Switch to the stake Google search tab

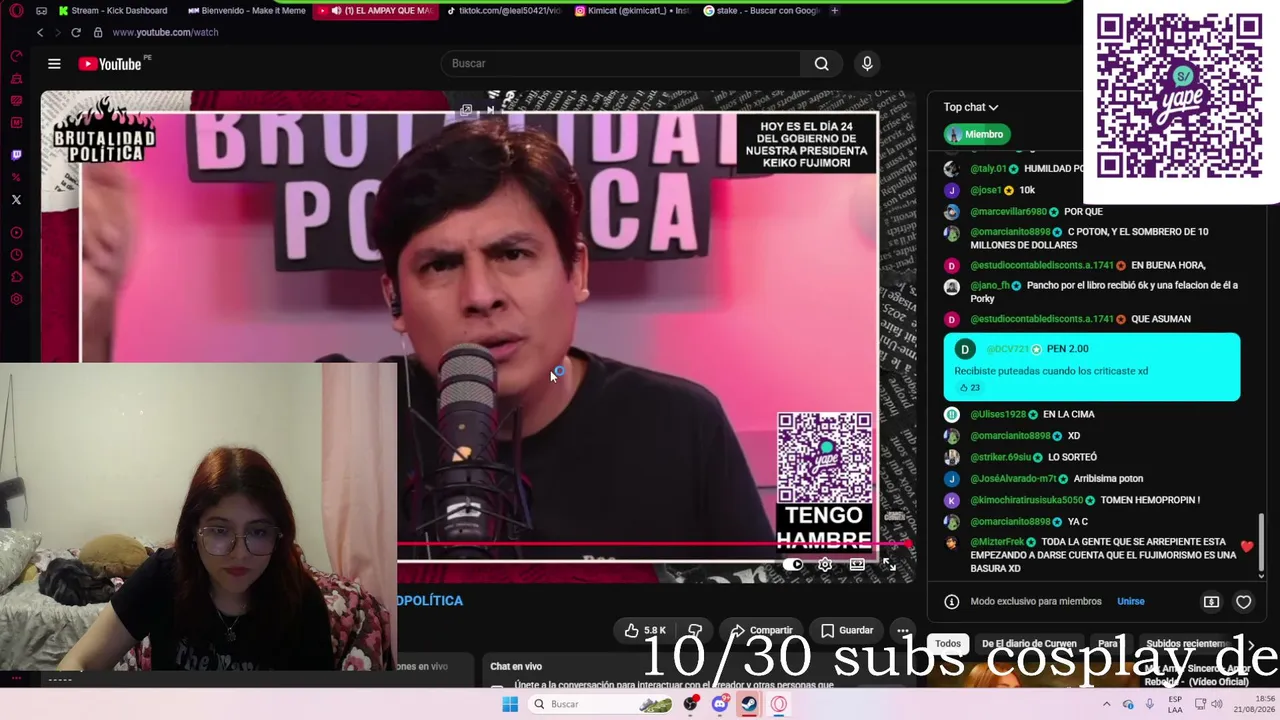[760, 11]
